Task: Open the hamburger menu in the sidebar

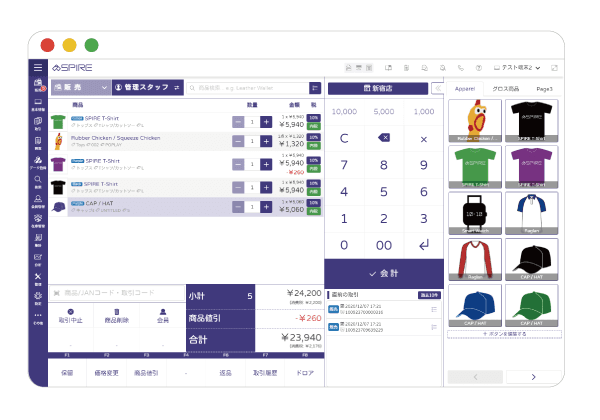Action: [37, 67]
